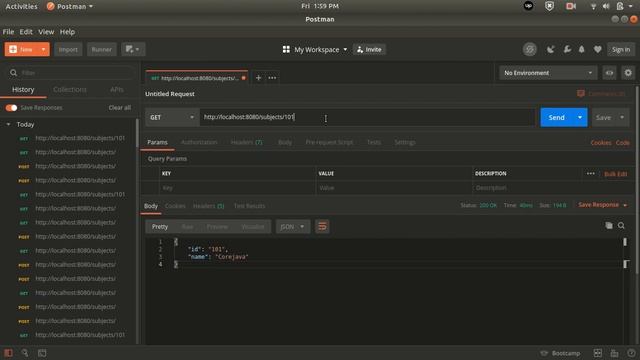Click the wrap lines icon in response
The height and width of the screenshot is (360, 640).
[322, 227]
